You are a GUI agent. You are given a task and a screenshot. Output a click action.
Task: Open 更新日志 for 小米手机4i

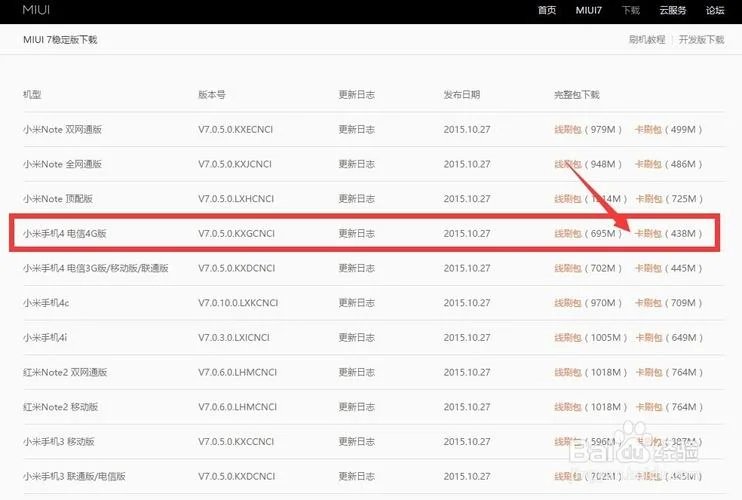click(x=356, y=338)
